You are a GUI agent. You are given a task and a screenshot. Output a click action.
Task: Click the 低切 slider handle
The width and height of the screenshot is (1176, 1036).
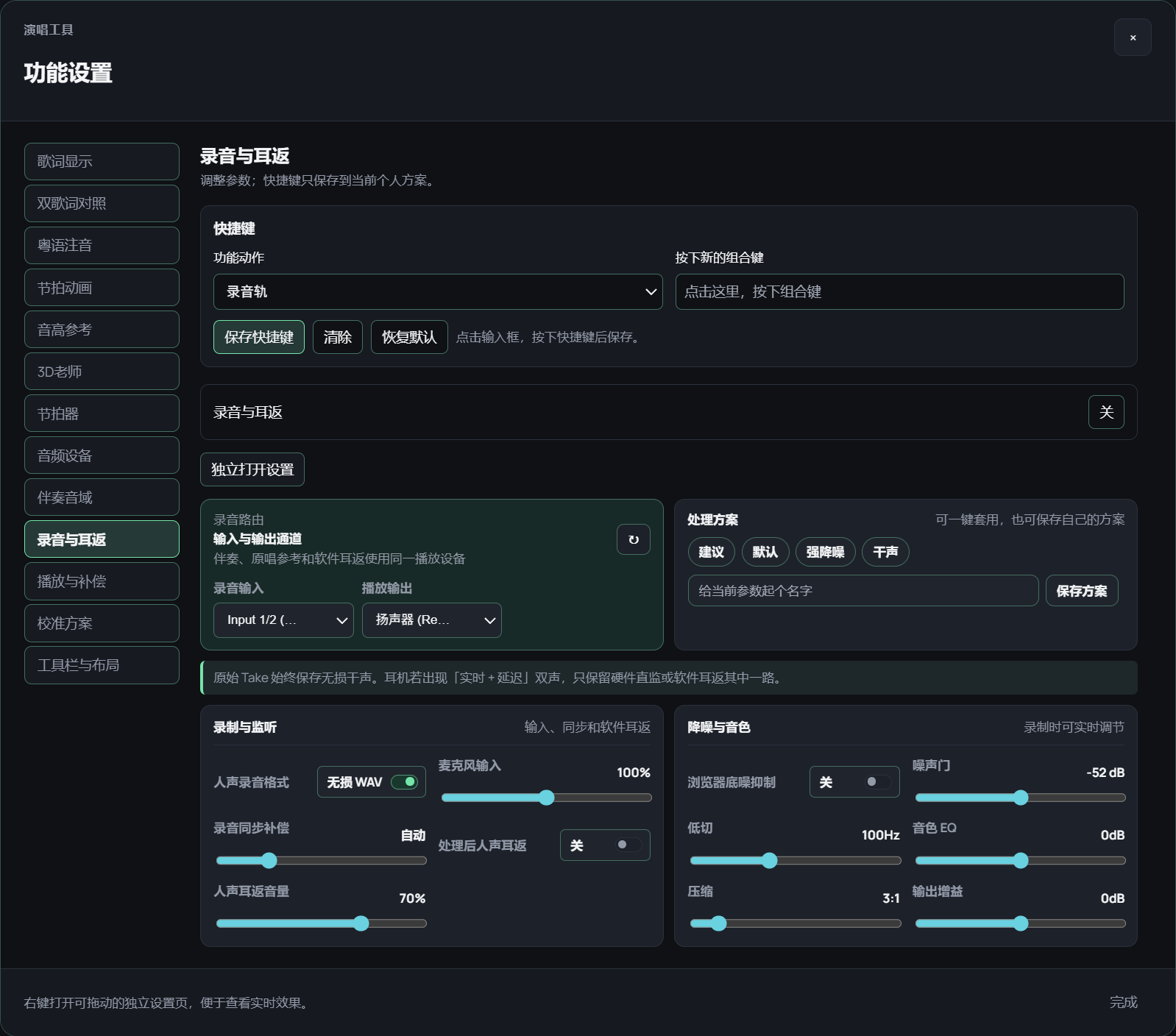point(770,860)
